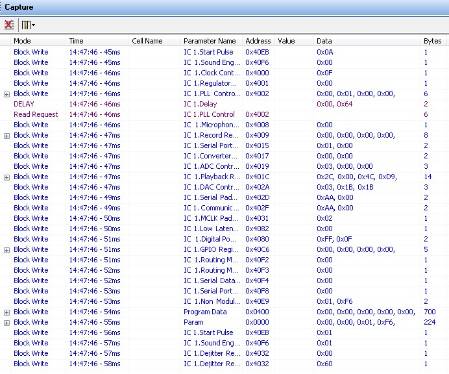Click the Cell Name column header
The image size is (449, 374).
click(x=147, y=41)
